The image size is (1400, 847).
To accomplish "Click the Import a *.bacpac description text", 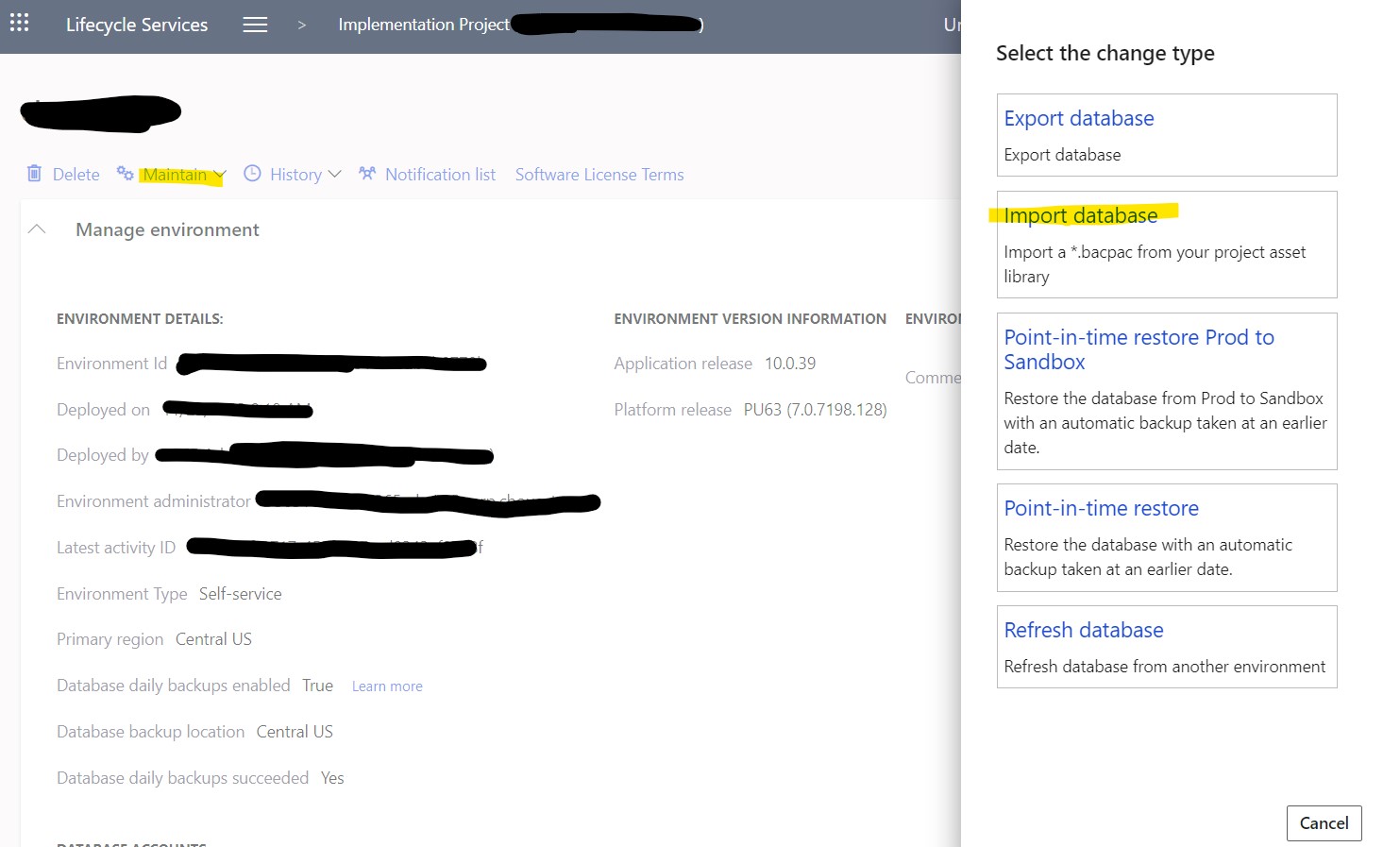I will coord(1155,264).
